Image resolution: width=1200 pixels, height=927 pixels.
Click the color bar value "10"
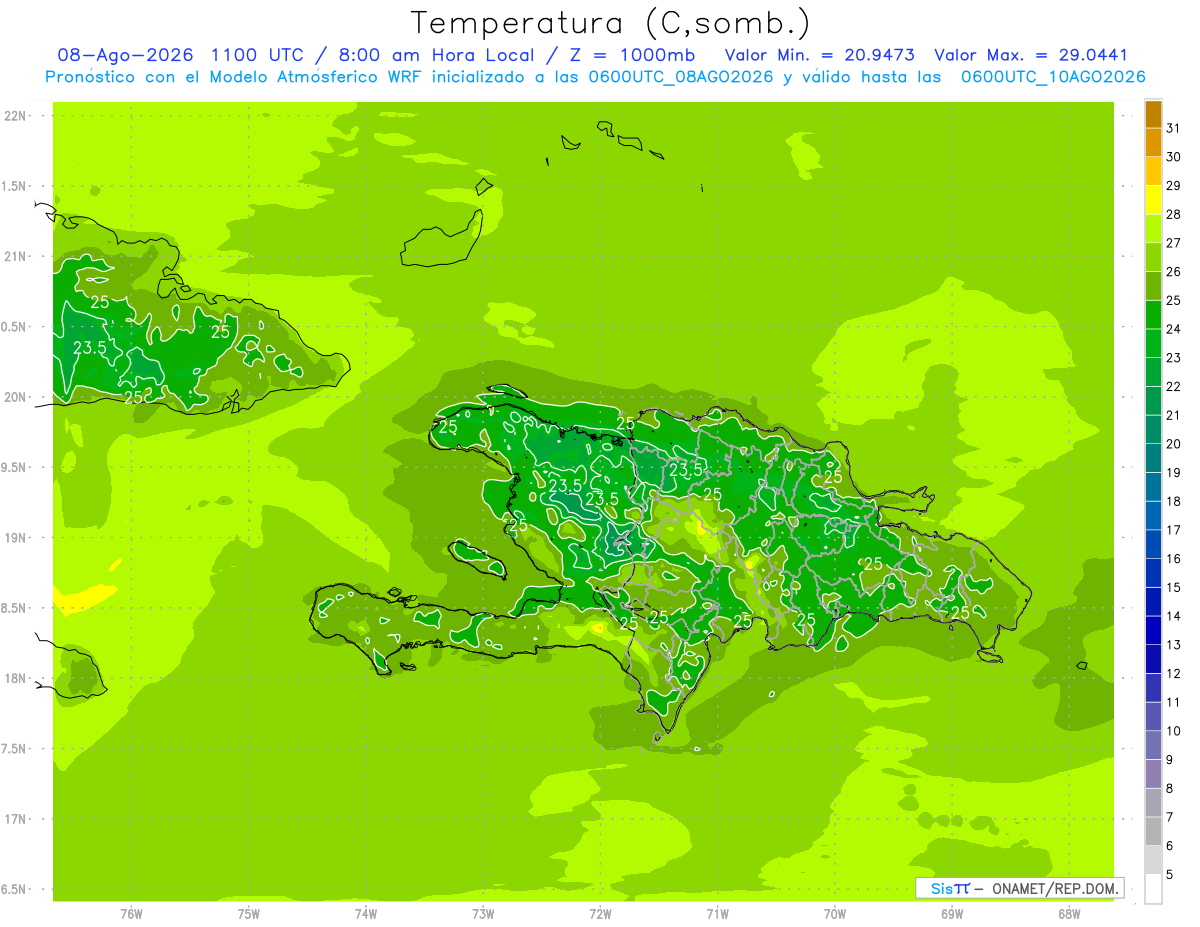[x=1173, y=731]
